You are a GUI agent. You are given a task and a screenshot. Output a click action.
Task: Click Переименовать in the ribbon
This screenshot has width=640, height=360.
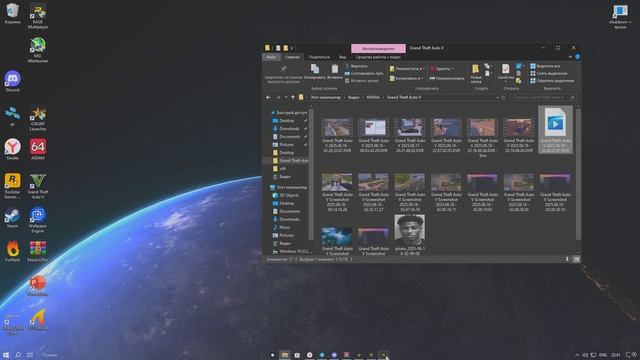[x=447, y=78]
